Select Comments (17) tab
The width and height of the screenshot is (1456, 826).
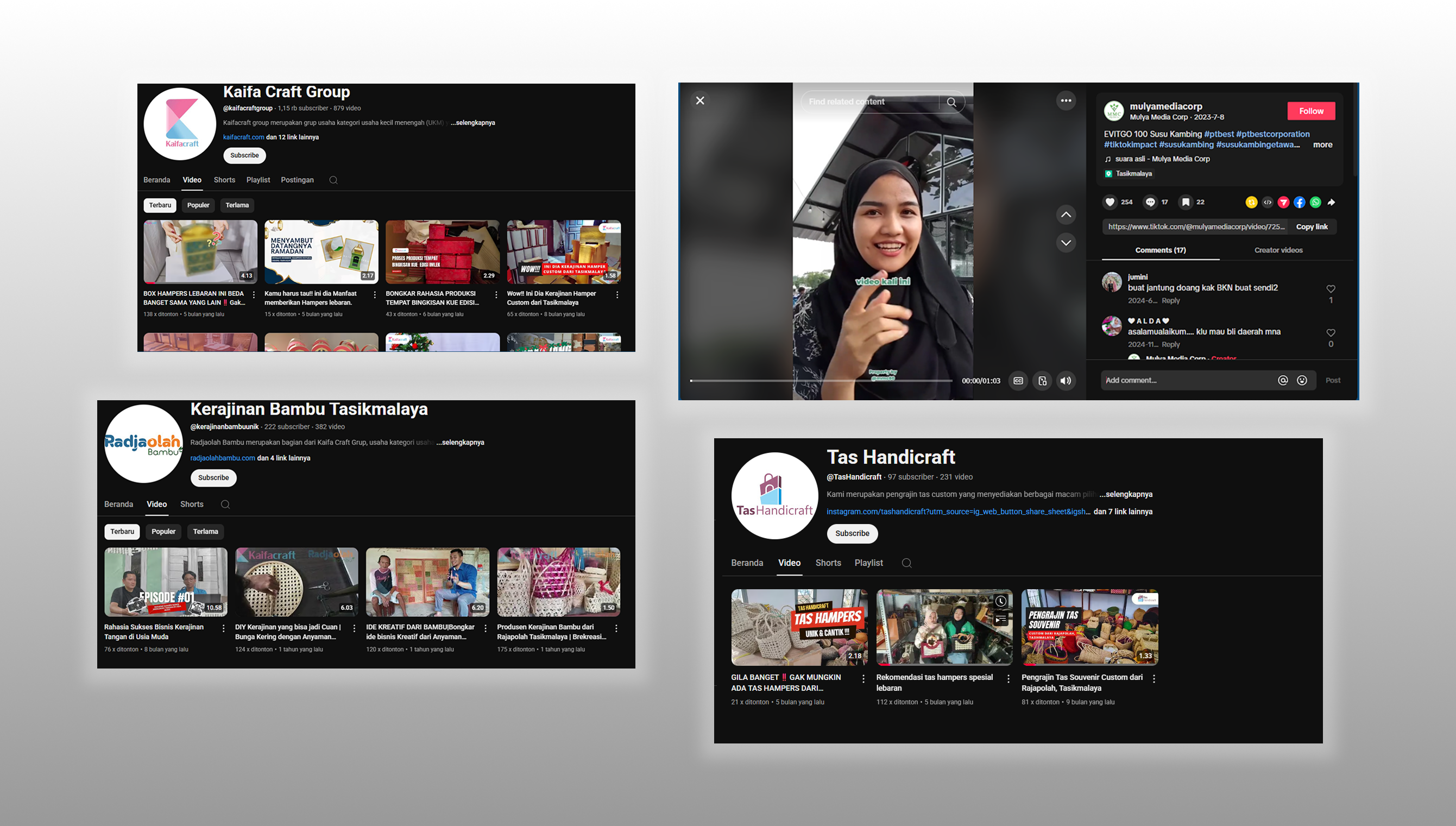pos(1160,250)
